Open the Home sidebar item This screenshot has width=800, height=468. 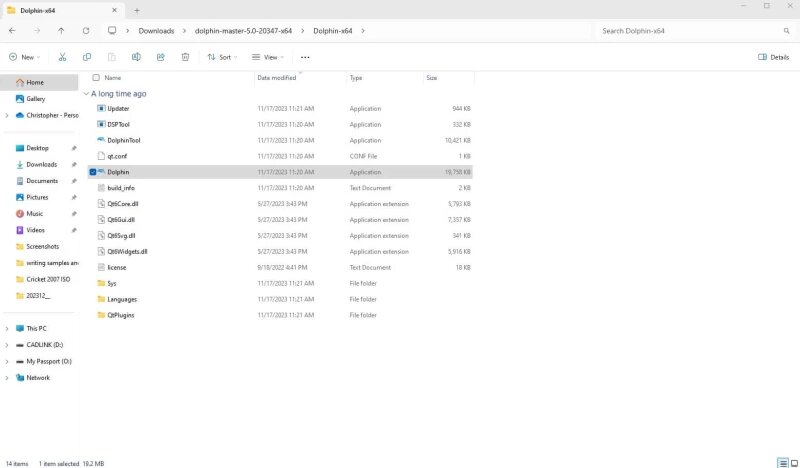tap(39, 82)
